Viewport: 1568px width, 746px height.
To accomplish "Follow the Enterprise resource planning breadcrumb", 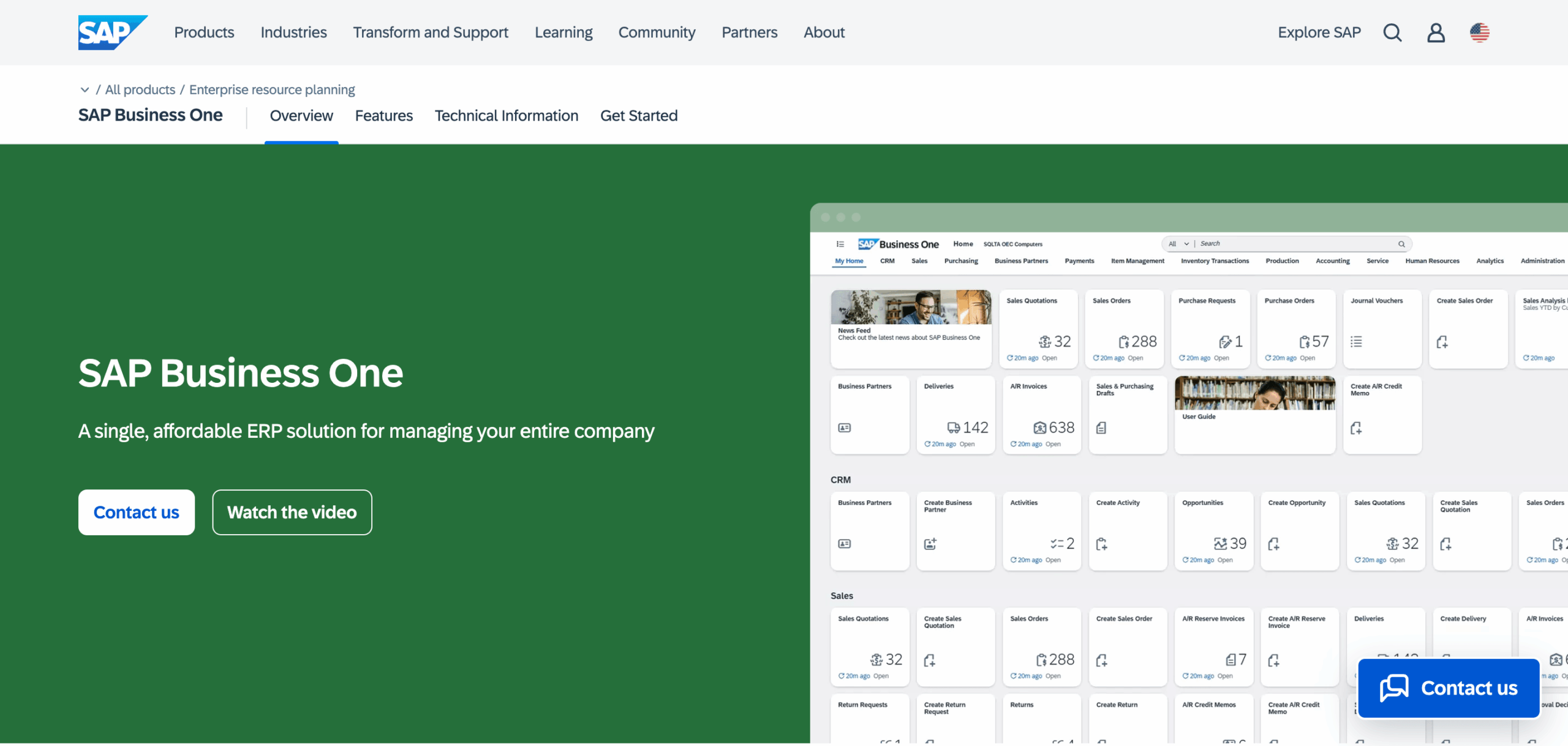I will click(x=272, y=90).
